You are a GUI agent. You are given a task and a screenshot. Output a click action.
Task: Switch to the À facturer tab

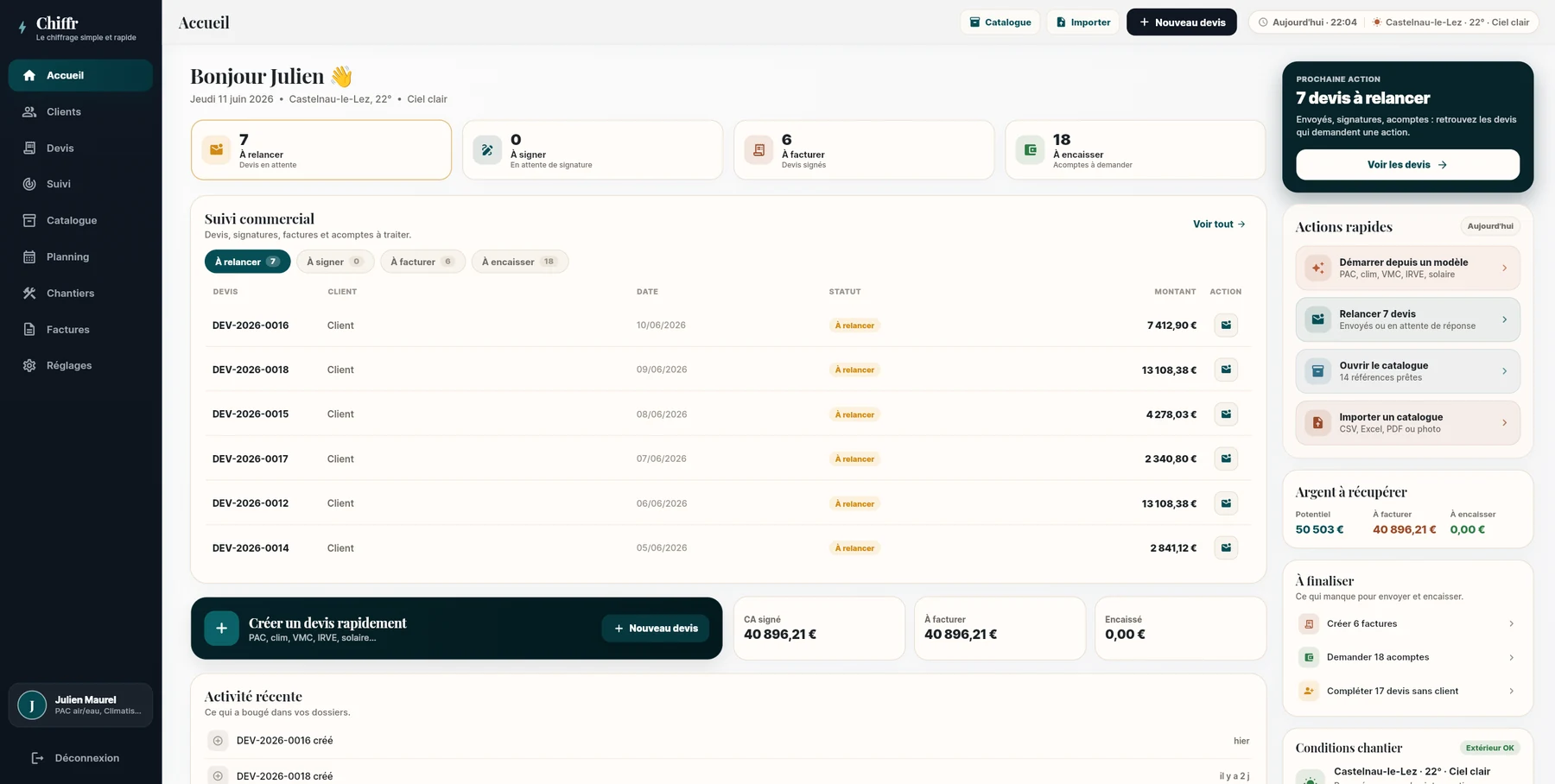pyautogui.click(x=422, y=262)
